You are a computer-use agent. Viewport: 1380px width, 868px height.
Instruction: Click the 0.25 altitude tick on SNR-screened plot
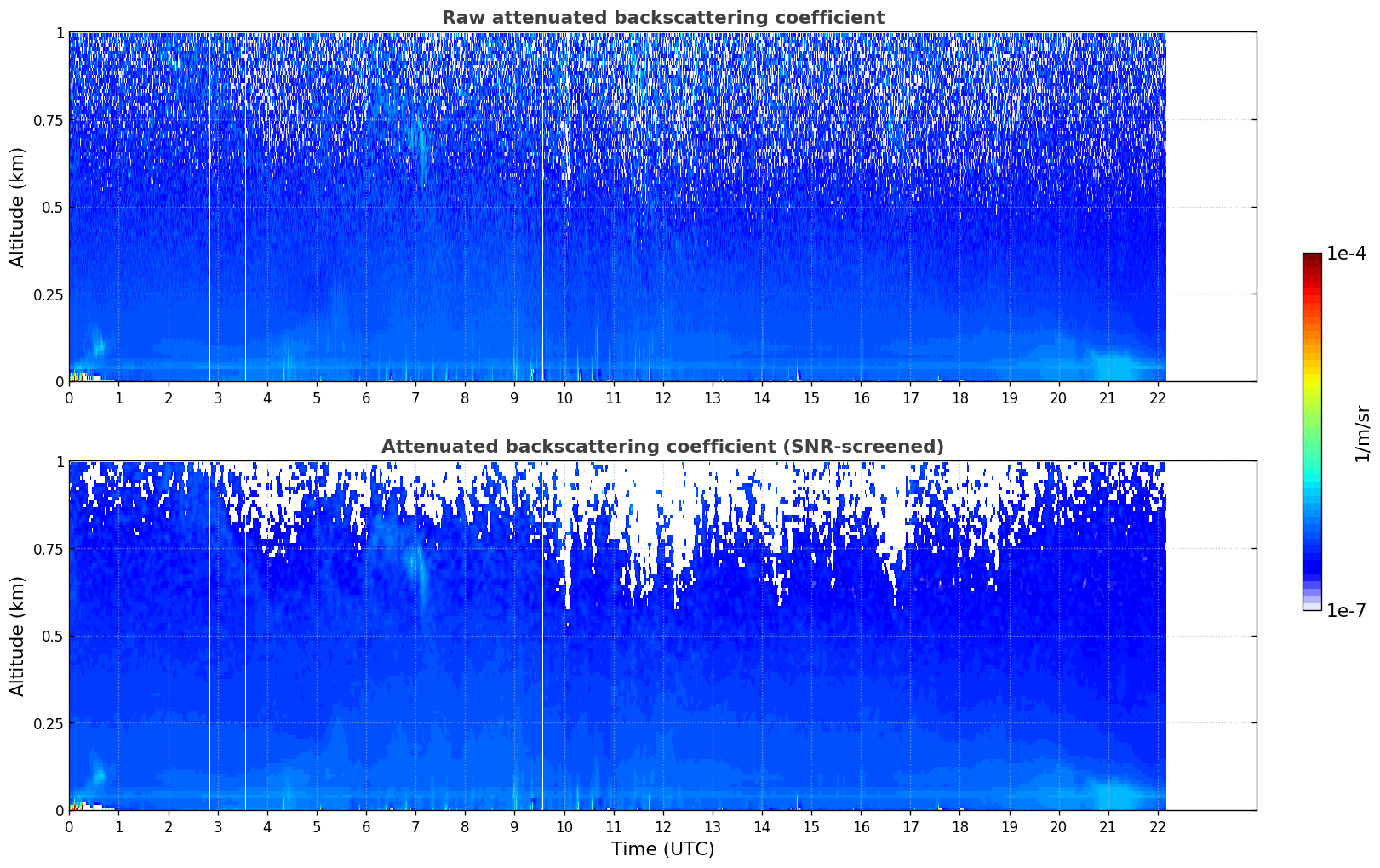coord(49,723)
